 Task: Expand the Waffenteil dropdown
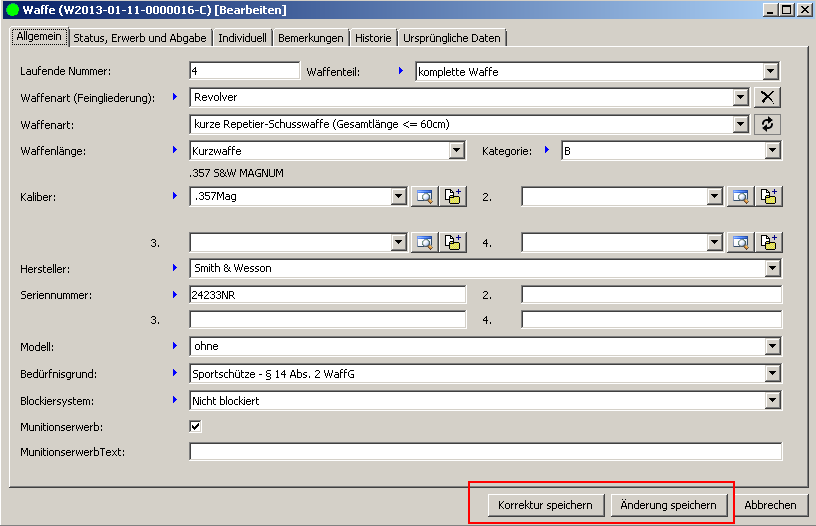tap(770, 72)
